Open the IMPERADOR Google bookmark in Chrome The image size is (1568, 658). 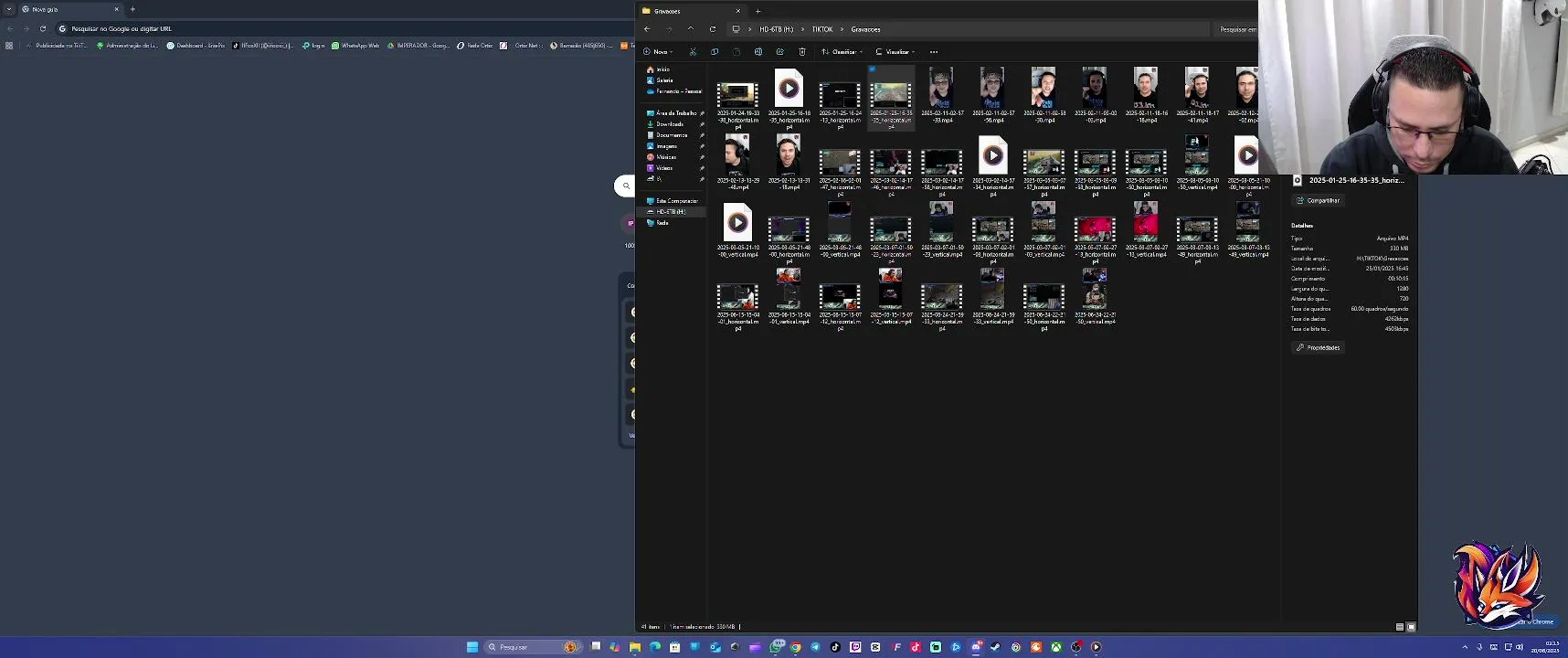pos(418,45)
